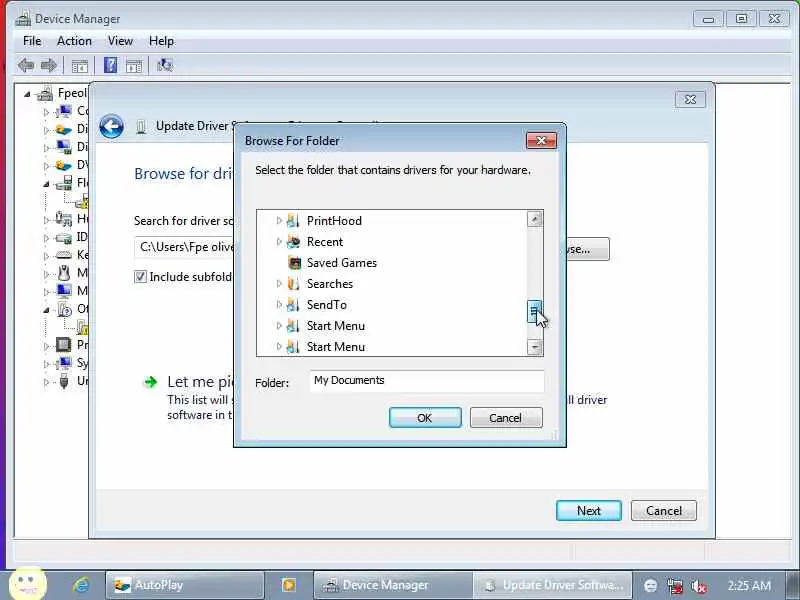Open the File menu

click(x=32, y=41)
